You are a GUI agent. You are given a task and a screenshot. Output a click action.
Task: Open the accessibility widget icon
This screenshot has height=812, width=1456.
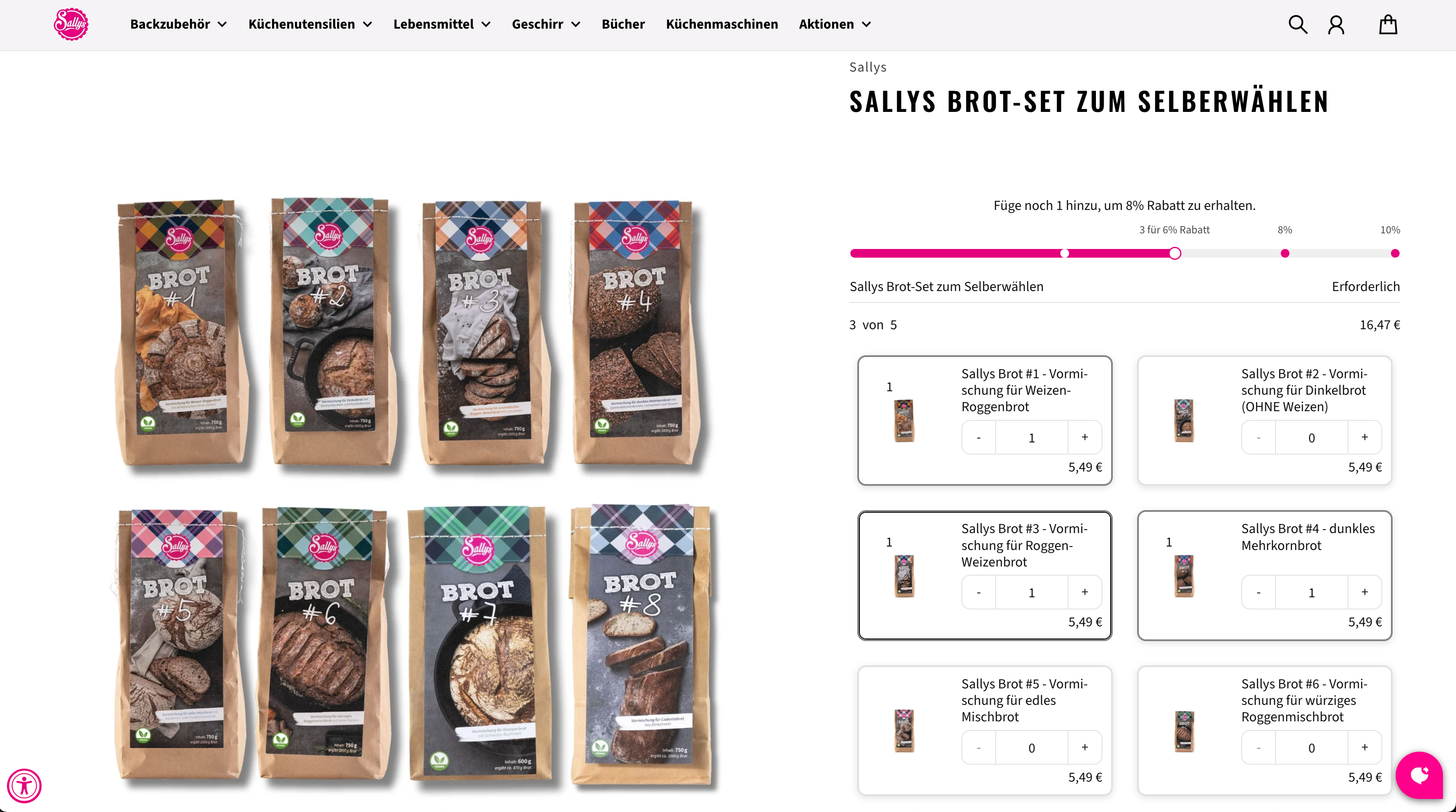click(24, 786)
